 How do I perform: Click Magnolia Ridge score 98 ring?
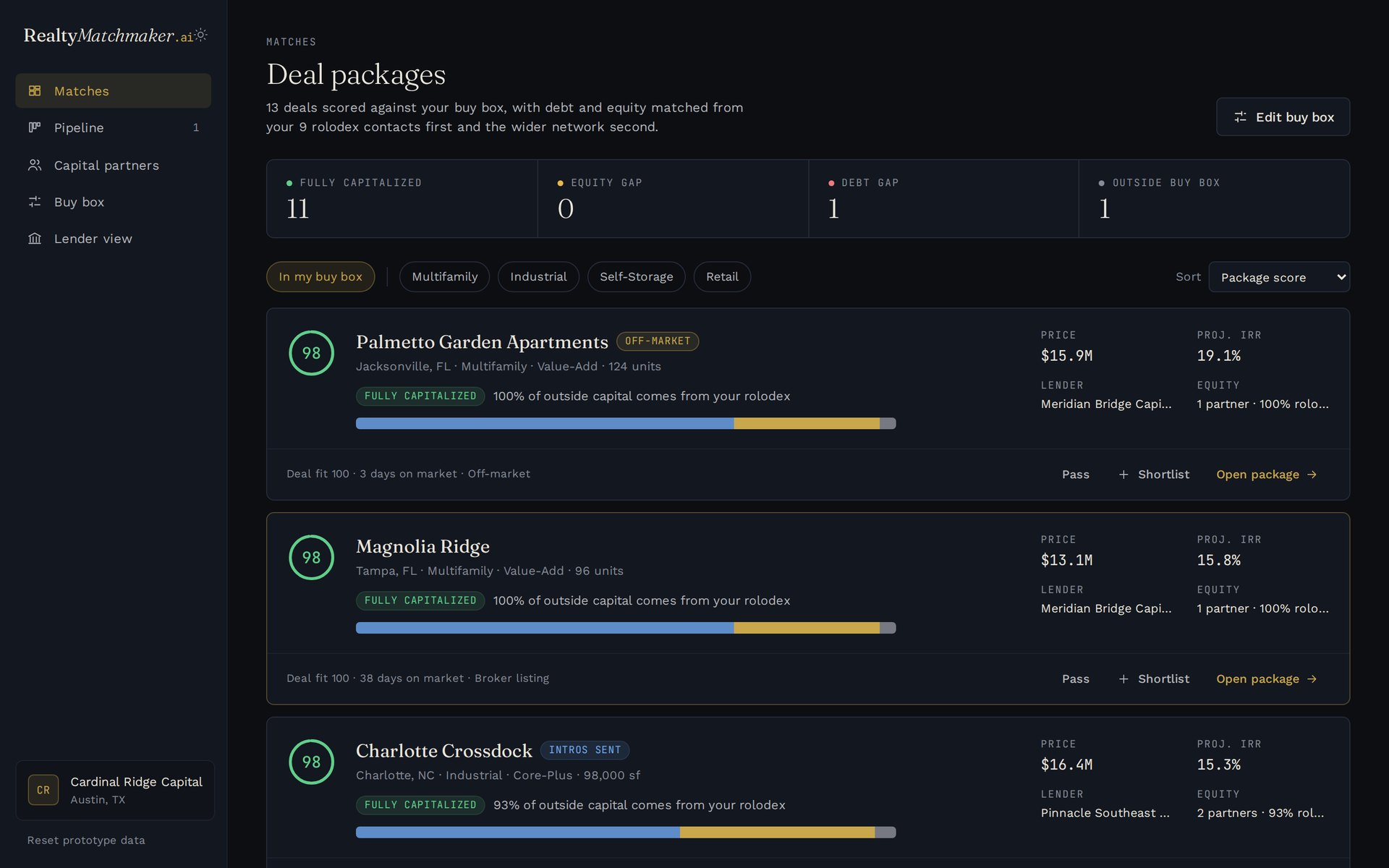click(311, 558)
